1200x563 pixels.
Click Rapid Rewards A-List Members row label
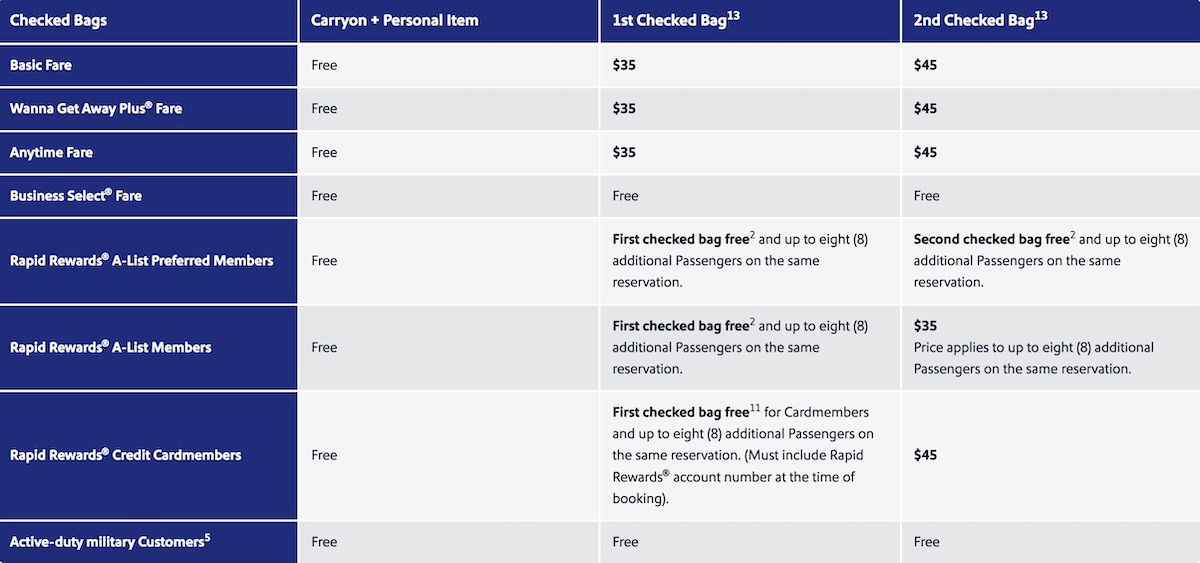pos(111,347)
